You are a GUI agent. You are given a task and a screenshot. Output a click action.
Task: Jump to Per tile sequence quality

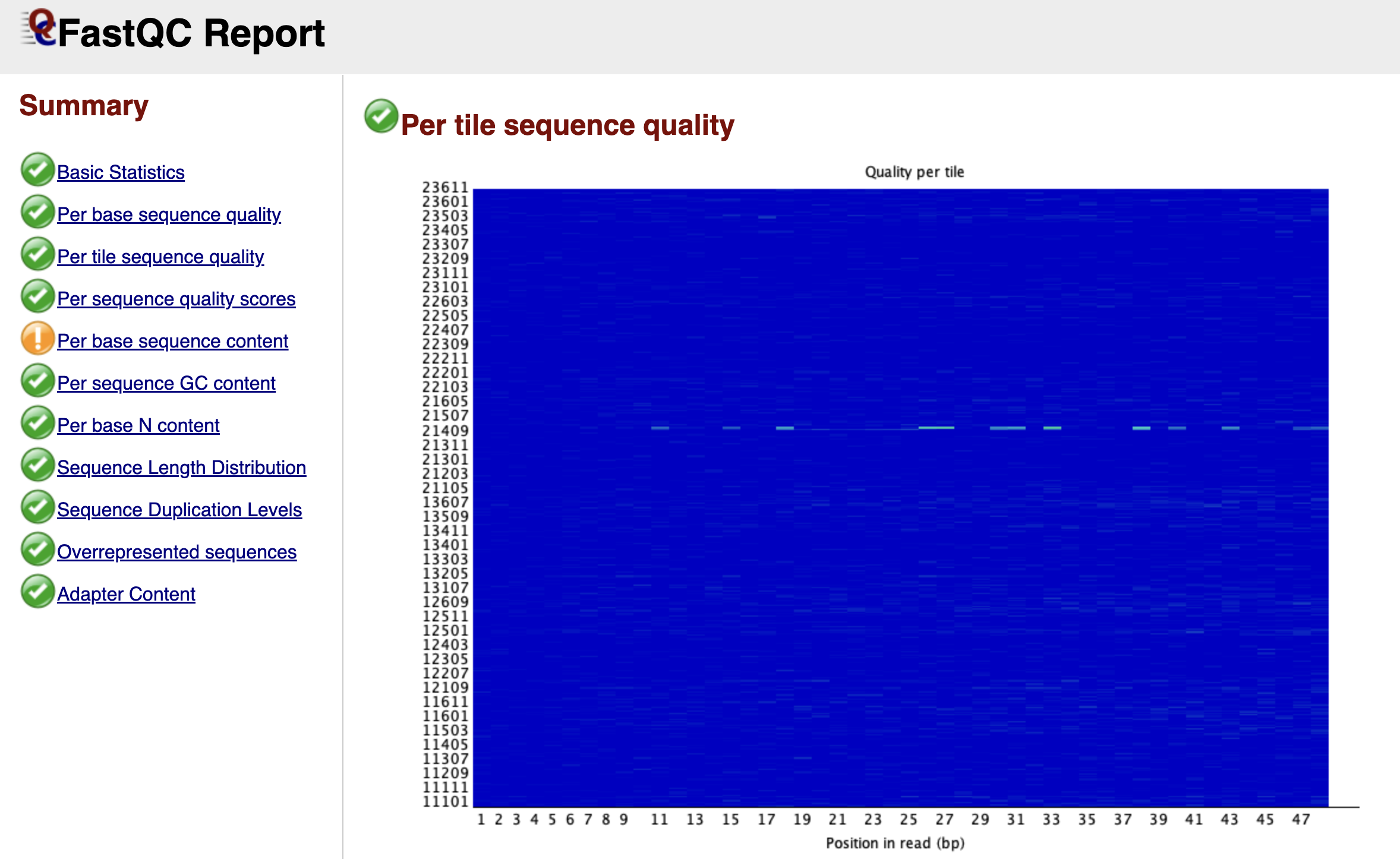(x=160, y=257)
